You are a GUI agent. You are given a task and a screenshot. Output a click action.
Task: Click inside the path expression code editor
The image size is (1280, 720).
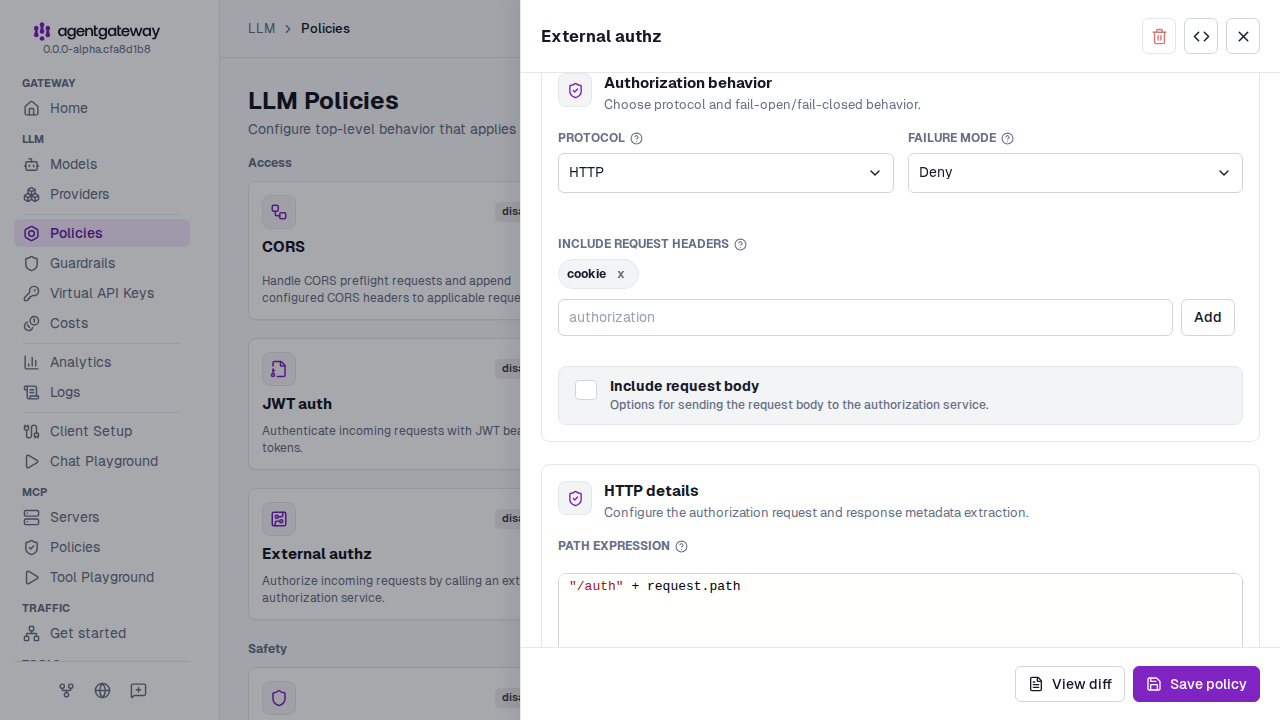900,610
